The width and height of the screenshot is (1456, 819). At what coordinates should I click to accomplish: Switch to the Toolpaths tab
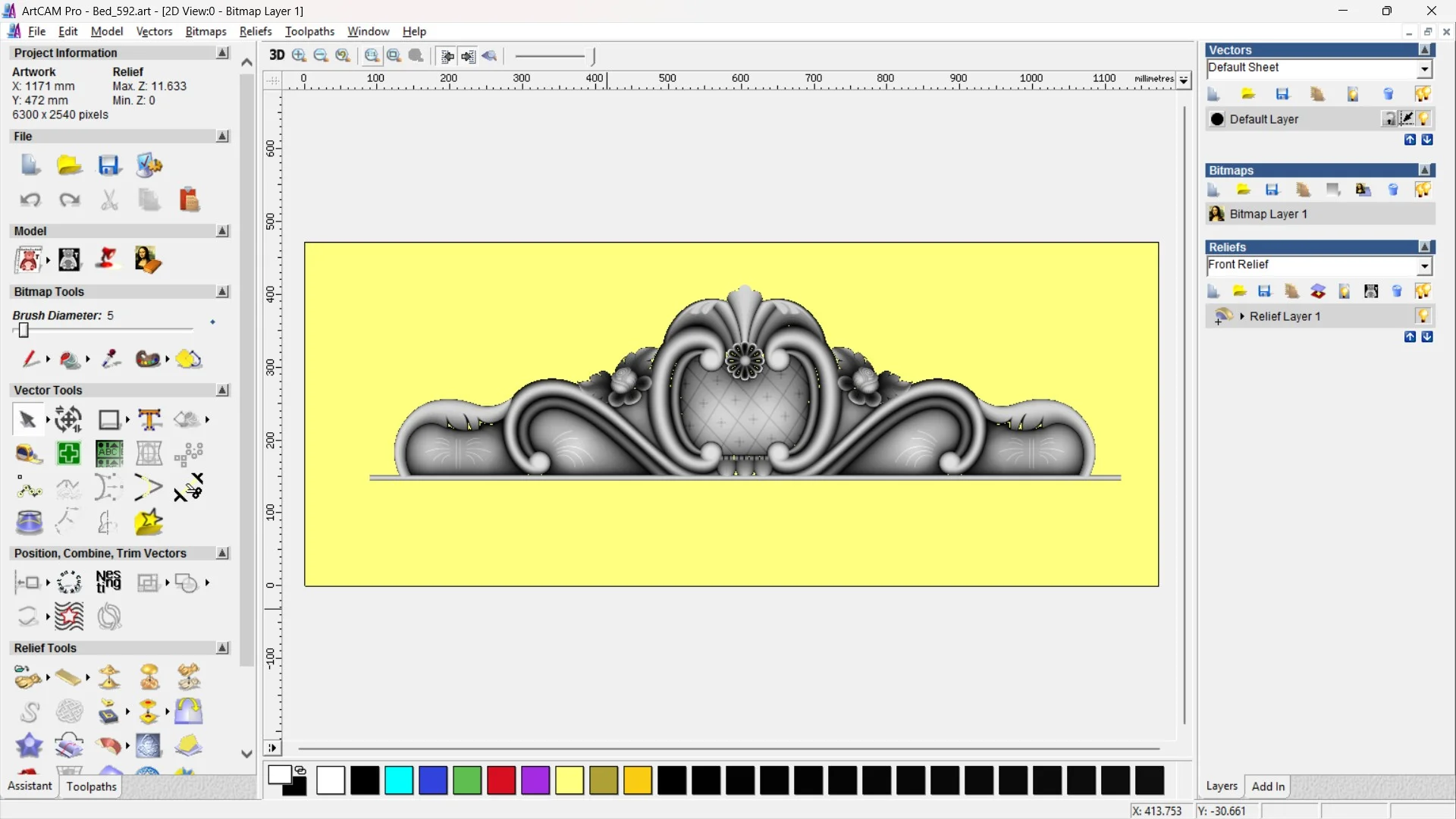click(x=91, y=786)
